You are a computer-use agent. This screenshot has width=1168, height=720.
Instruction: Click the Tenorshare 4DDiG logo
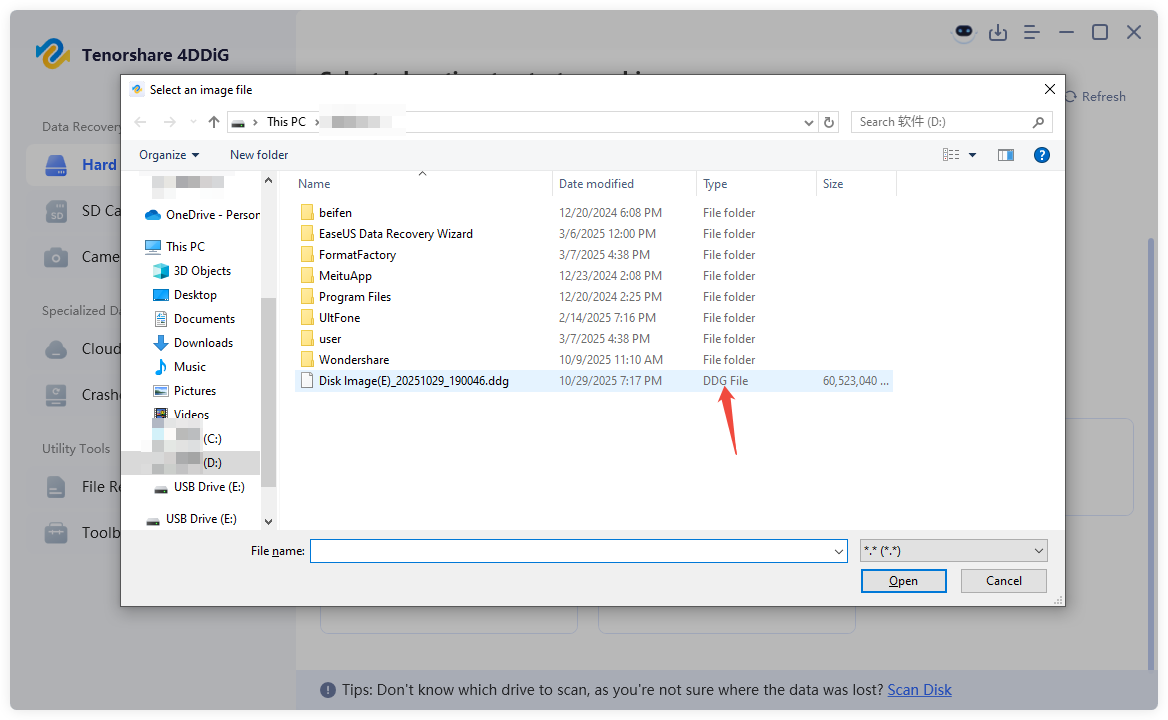pos(52,54)
